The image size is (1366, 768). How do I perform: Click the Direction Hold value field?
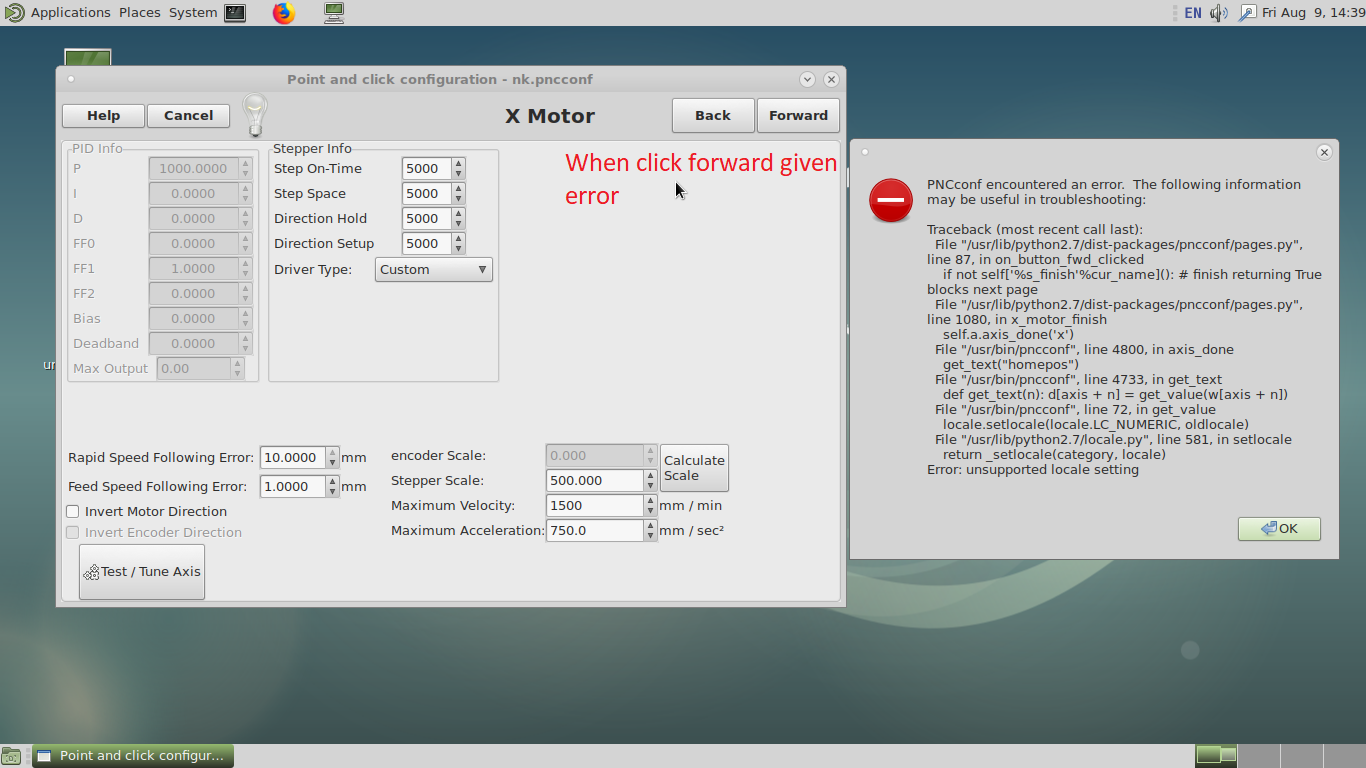click(426, 218)
